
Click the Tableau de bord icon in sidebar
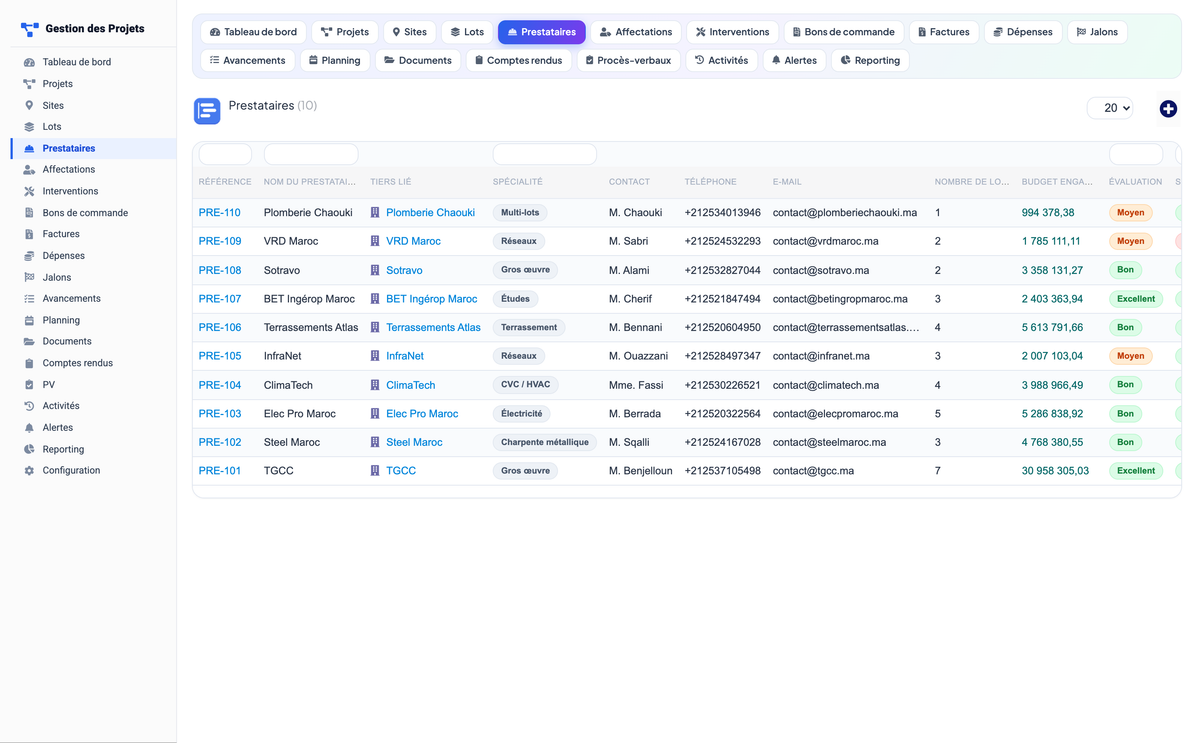(x=29, y=62)
